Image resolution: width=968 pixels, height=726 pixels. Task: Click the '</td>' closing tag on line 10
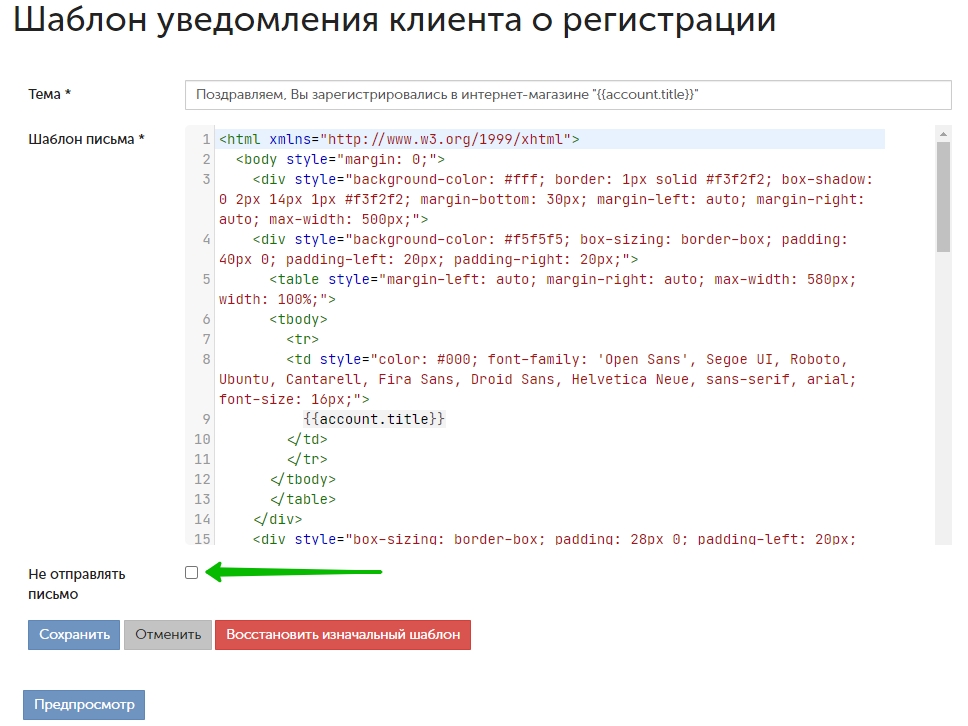pyautogui.click(x=307, y=440)
